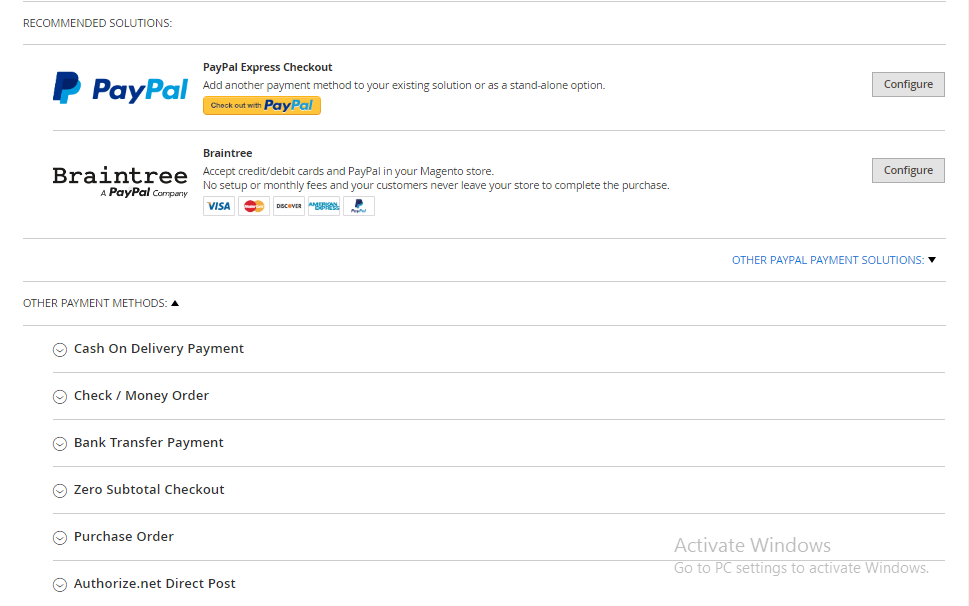Click the Recommended Solutions label
Viewport: 969px width, 606px height.
point(98,23)
